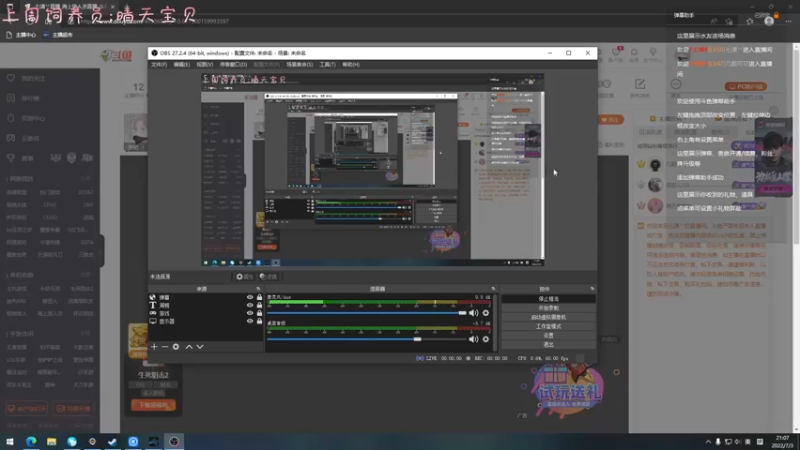Open the 属性 properties button above the sources
This screenshot has width=800, height=450.
[245, 277]
